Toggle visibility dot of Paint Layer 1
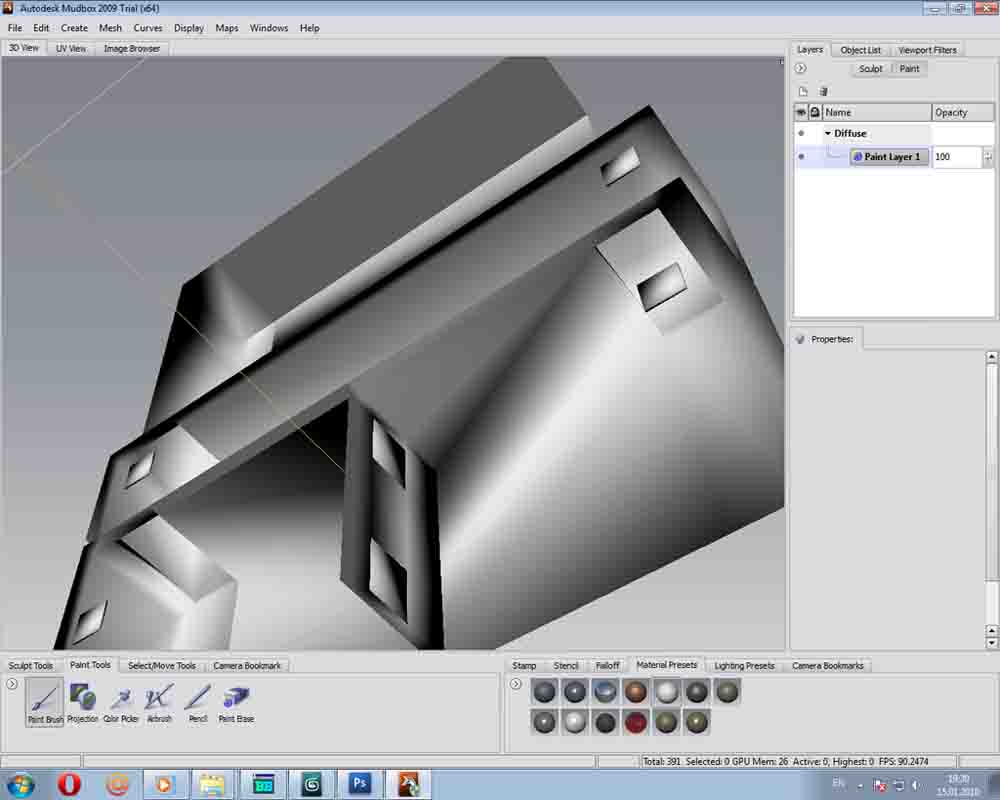This screenshot has height=800, width=1000. click(801, 157)
